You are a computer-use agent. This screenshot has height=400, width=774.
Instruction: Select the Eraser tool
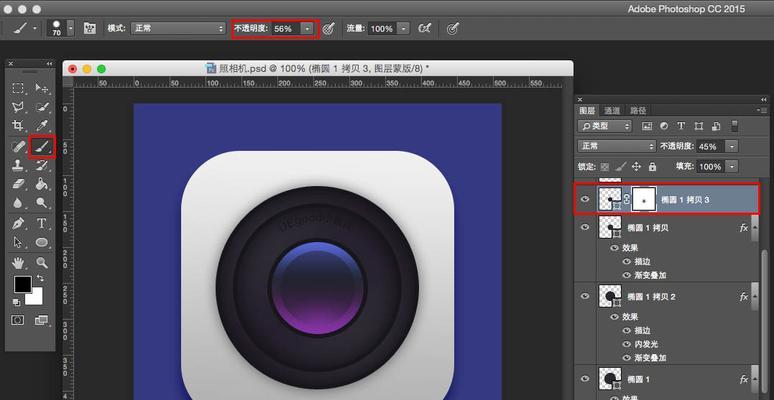click(x=18, y=184)
